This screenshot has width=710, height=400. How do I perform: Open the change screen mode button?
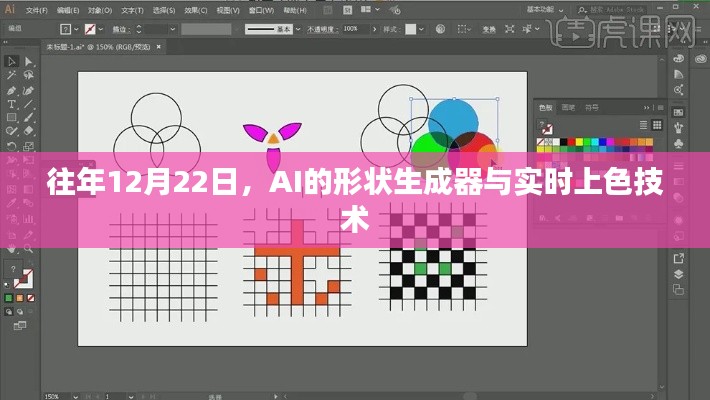pyautogui.click(x=20, y=325)
